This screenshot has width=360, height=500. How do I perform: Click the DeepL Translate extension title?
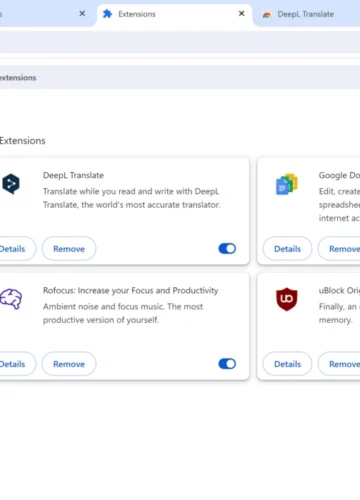click(73, 175)
